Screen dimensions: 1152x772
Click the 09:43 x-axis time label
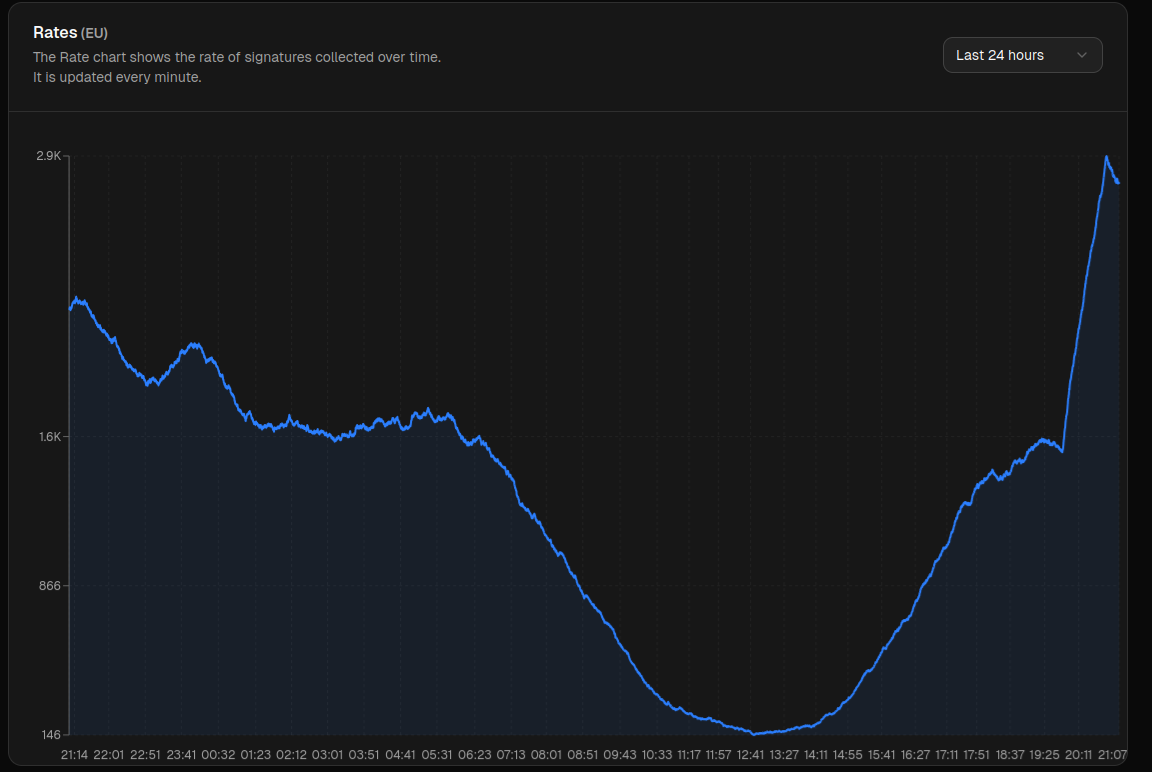click(619, 754)
